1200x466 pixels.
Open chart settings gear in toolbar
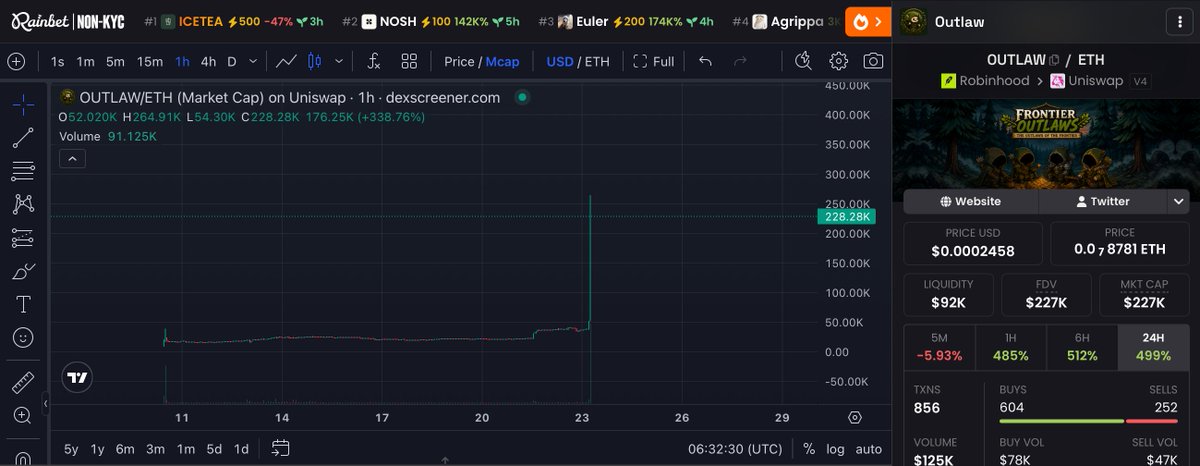point(839,61)
